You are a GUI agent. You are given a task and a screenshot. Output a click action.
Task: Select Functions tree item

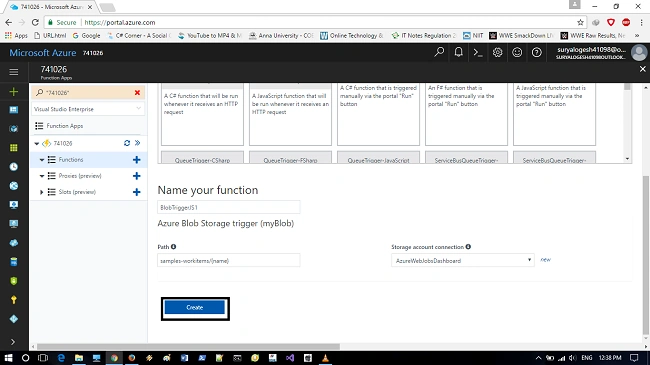[x=71, y=160]
